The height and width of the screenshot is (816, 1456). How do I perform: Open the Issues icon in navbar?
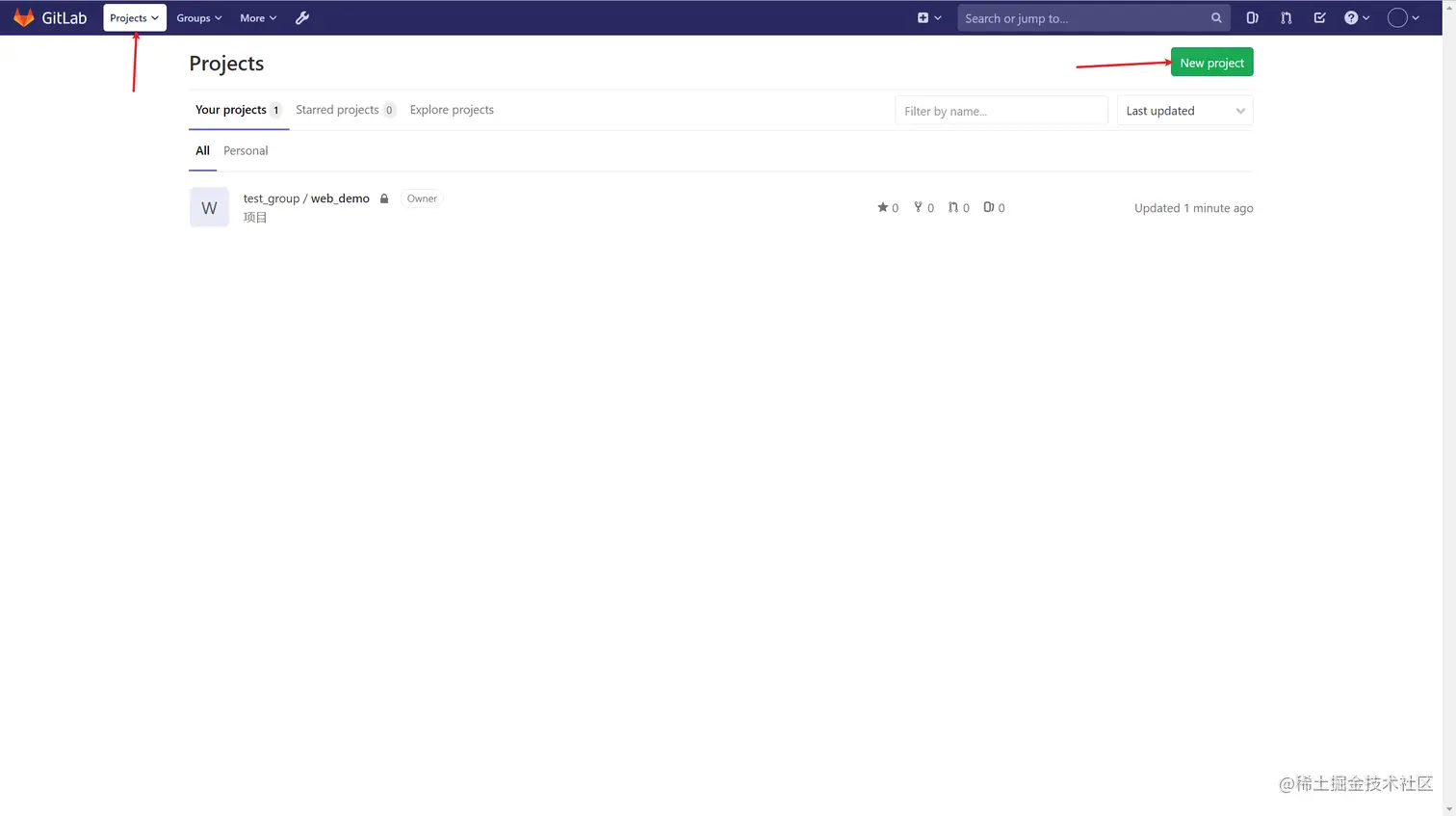tap(1252, 18)
